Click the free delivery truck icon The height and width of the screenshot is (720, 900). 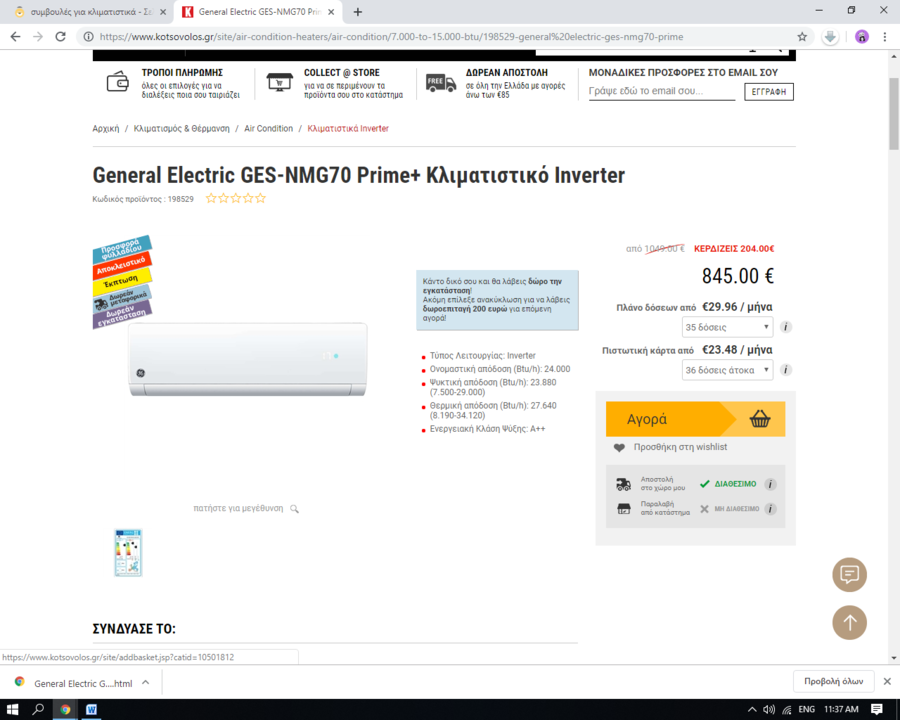pos(441,83)
